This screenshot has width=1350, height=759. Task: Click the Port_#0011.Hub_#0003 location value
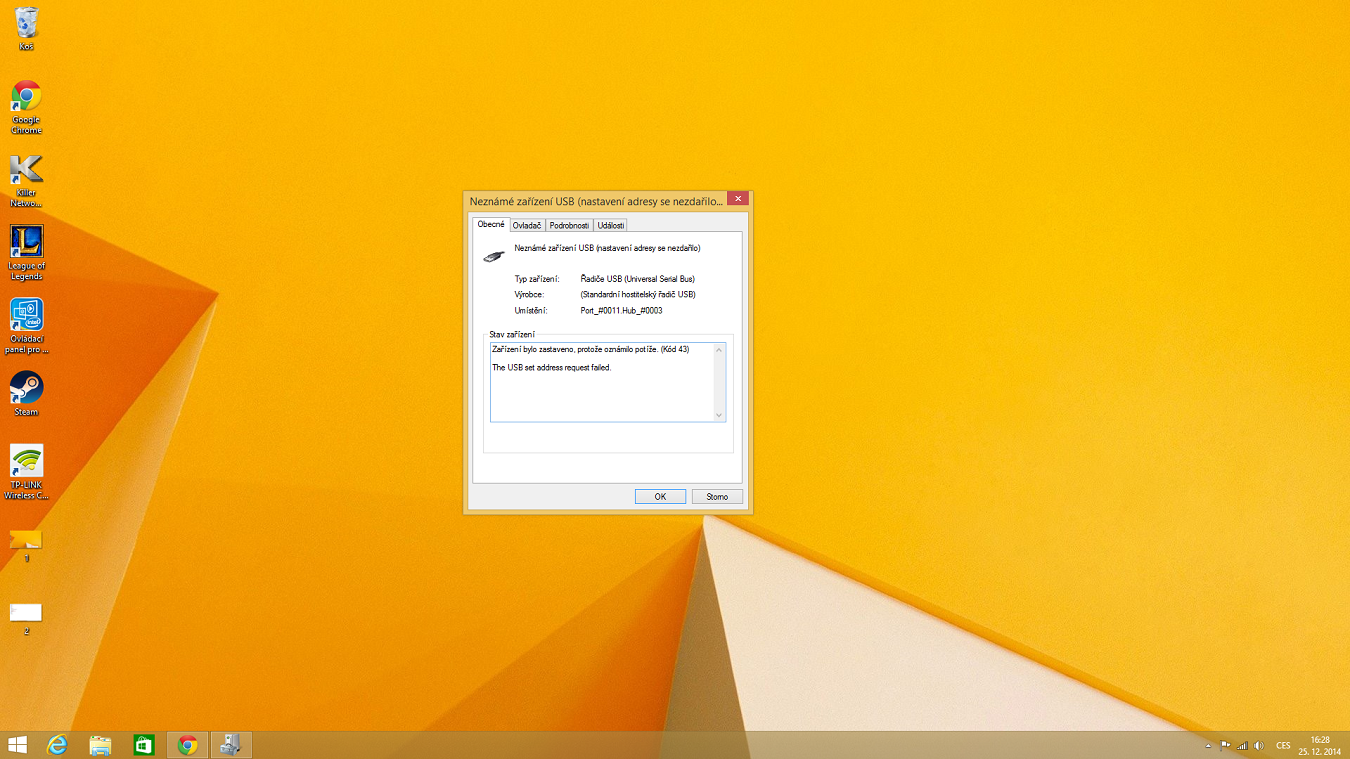click(x=621, y=311)
